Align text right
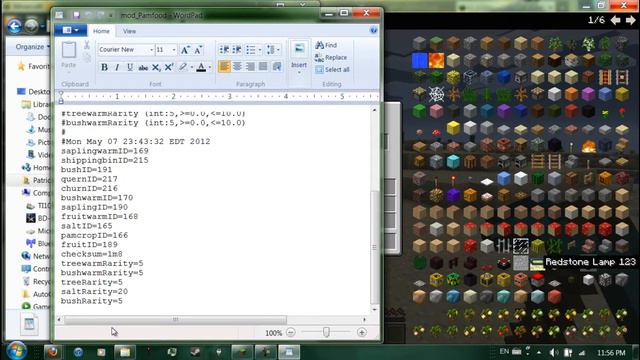 tap(250, 67)
